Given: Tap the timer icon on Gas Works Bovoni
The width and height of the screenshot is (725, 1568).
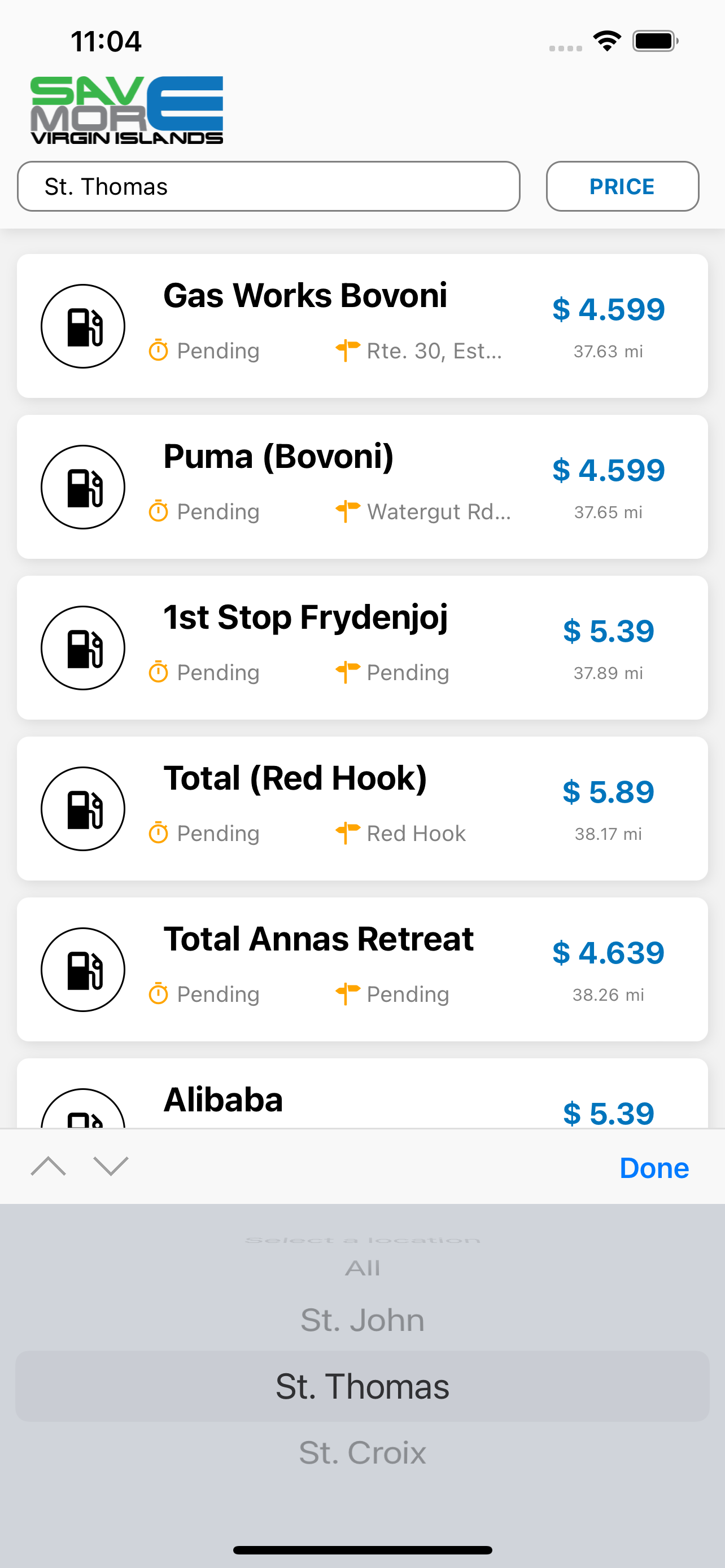Looking at the screenshot, I should (158, 350).
